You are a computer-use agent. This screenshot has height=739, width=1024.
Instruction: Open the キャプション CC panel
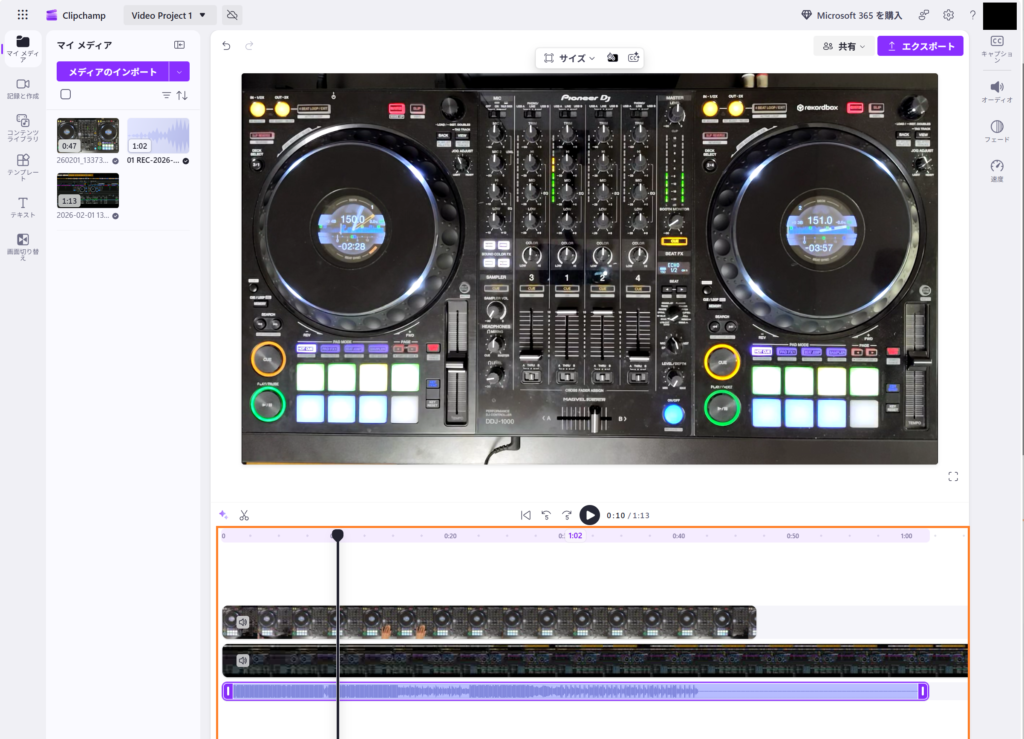996,46
